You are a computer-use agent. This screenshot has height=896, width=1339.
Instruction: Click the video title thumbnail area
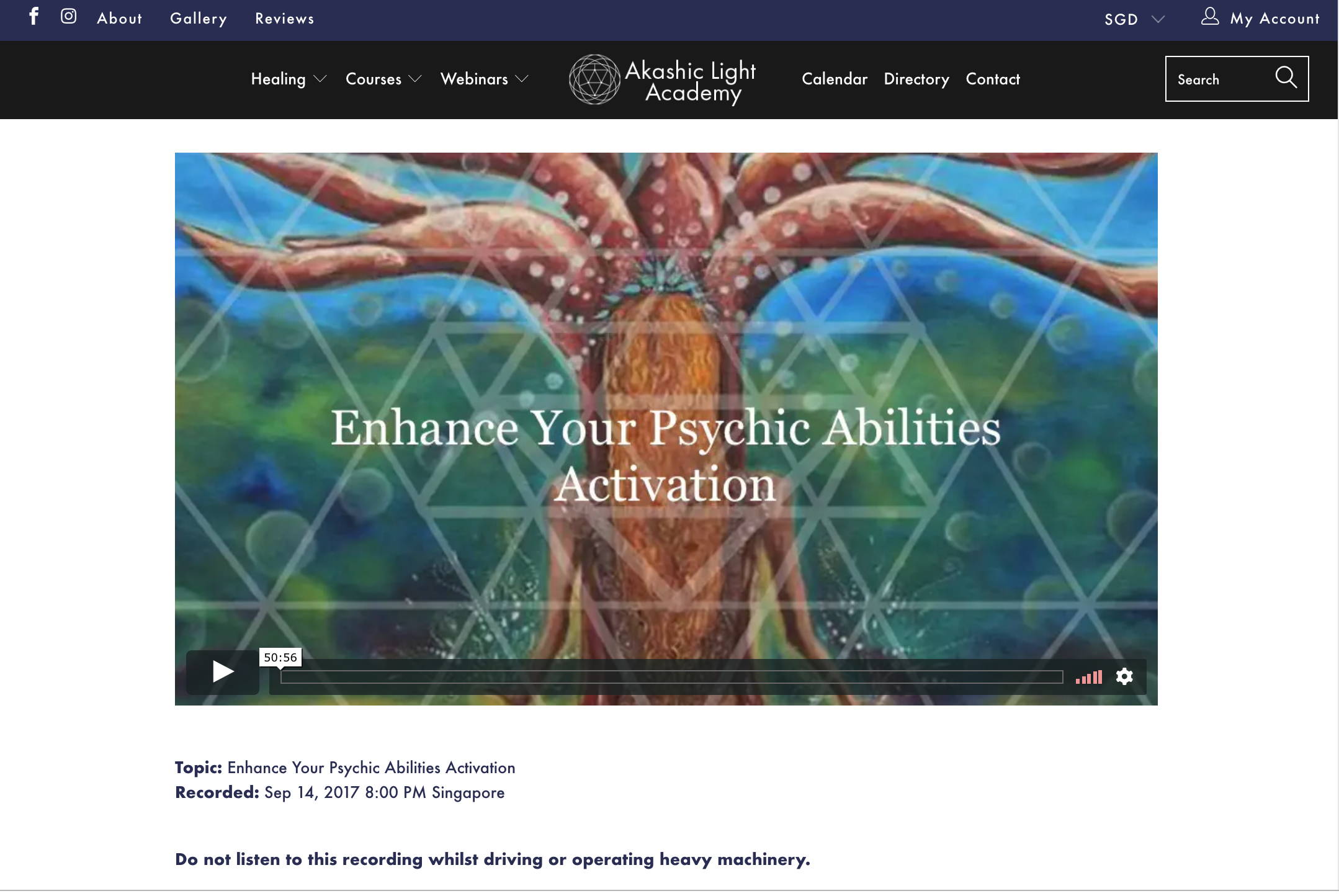(666, 428)
